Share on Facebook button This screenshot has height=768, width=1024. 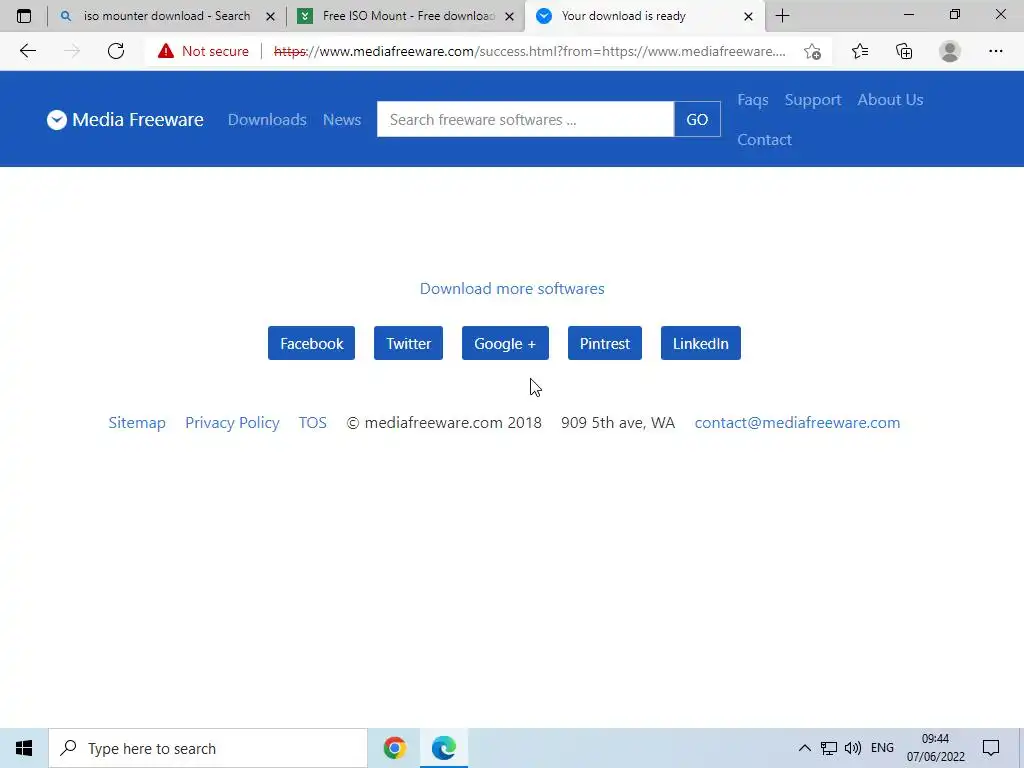click(312, 343)
